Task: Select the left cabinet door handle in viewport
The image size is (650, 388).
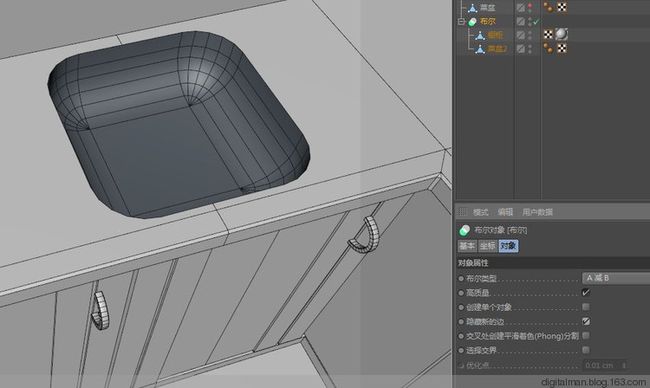Action: pos(100,310)
